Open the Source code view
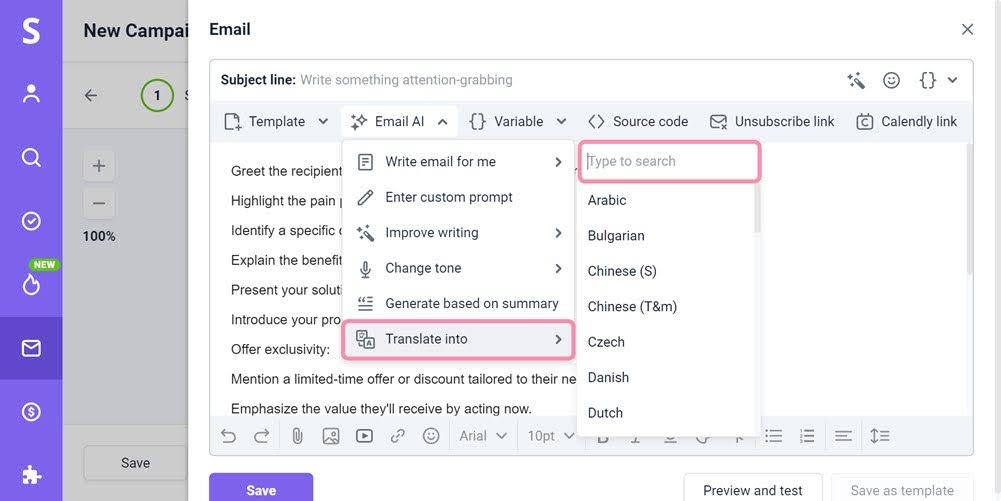 [638, 121]
